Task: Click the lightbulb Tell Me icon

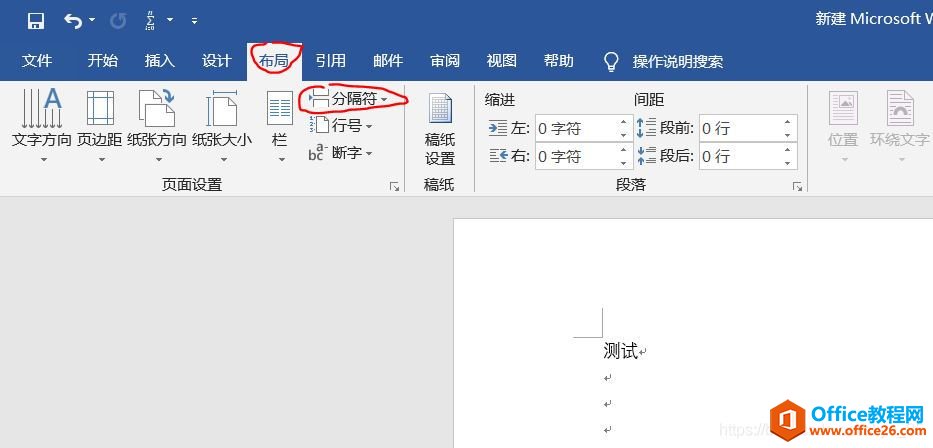Action: tap(611, 61)
